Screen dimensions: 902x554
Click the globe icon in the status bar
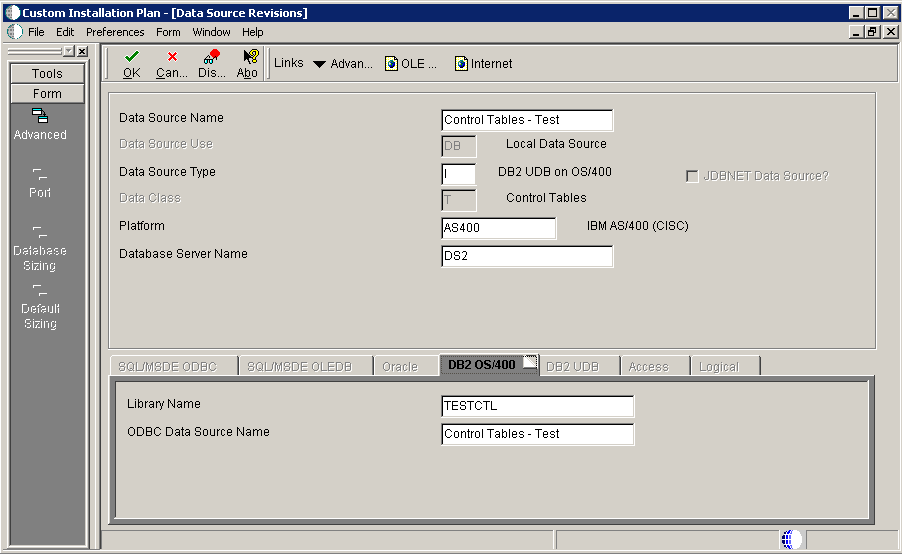tap(791, 540)
